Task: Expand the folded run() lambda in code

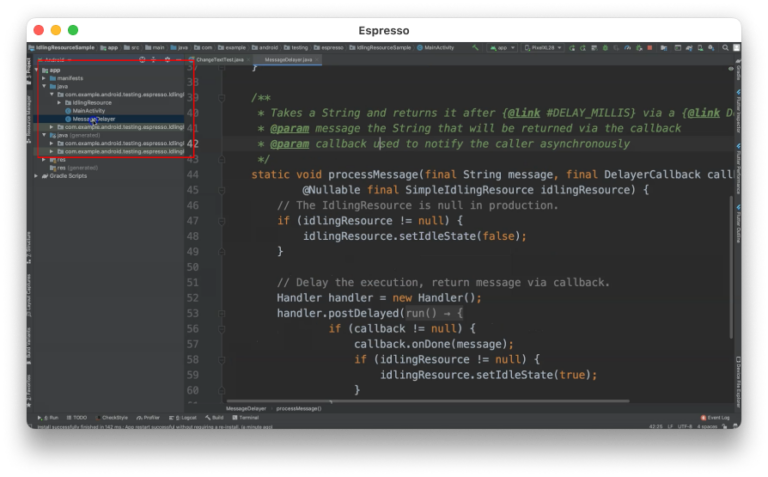Action: pos(434,313)
